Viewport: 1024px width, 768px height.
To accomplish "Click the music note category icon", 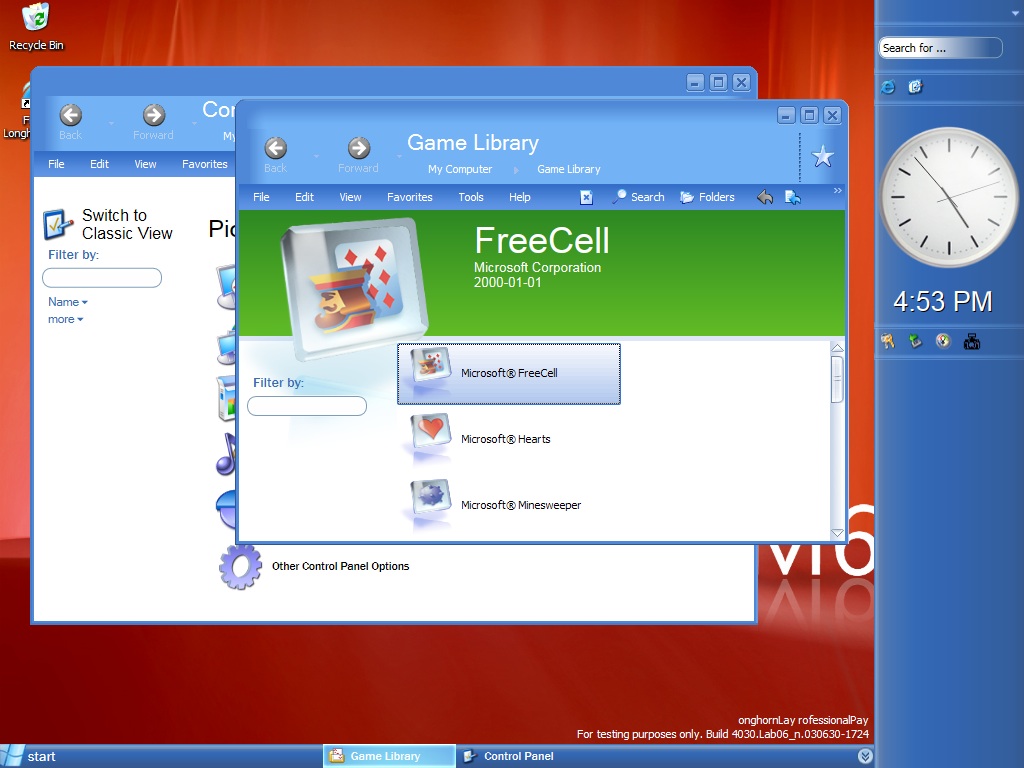I will 226,454.
